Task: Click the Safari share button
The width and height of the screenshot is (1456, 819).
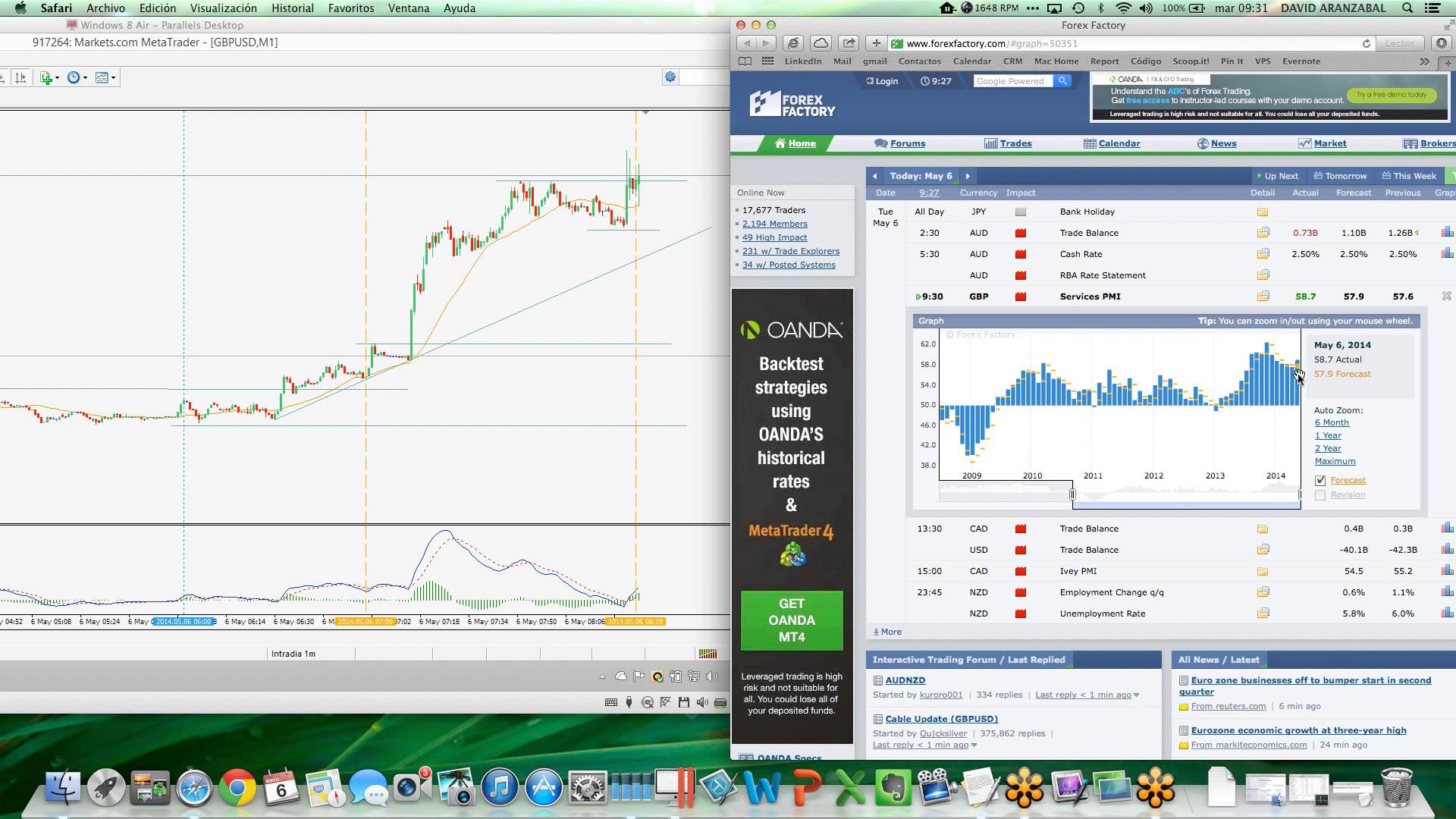Action: pos(849,43)
